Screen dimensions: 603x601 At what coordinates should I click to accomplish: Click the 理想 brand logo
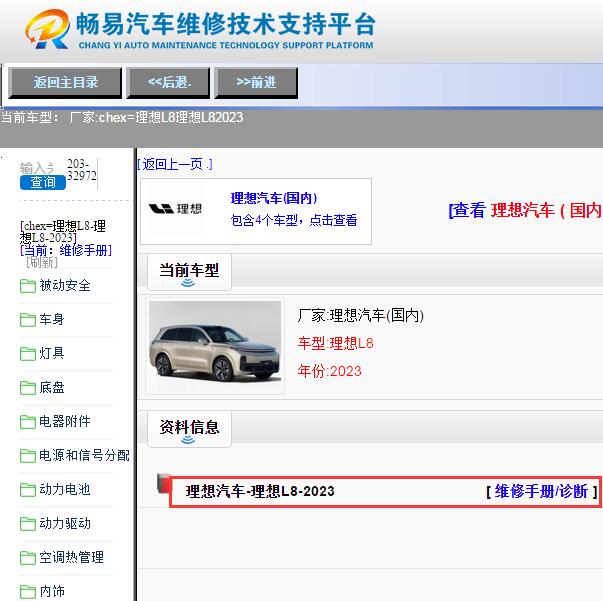click(x=175, y=208)
